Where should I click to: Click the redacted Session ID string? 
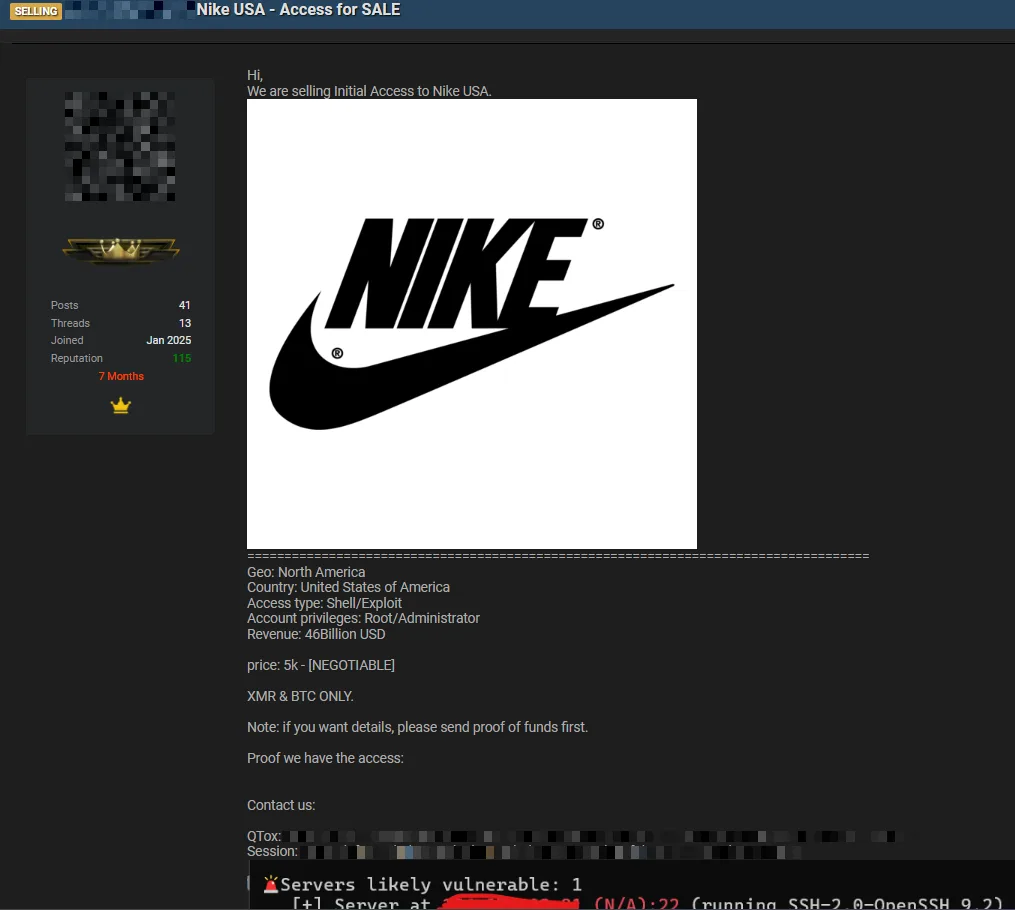(550, 852)
